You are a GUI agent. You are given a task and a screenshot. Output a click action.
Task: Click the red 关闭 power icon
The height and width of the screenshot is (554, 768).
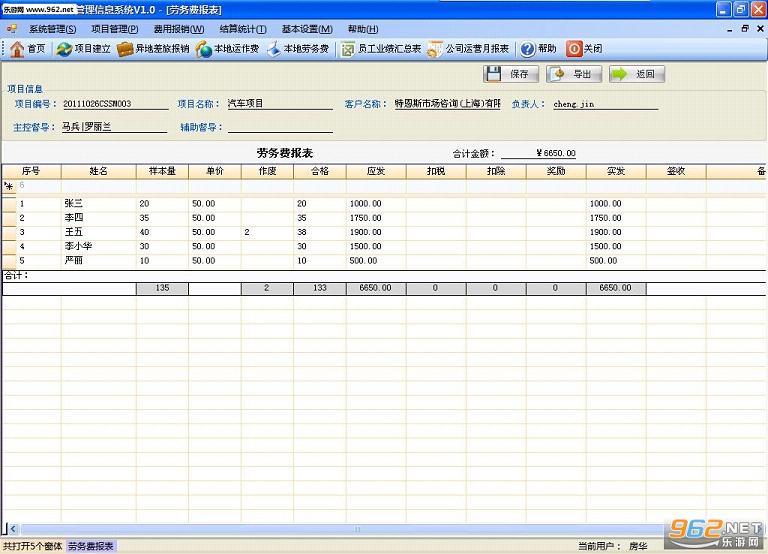574,48
